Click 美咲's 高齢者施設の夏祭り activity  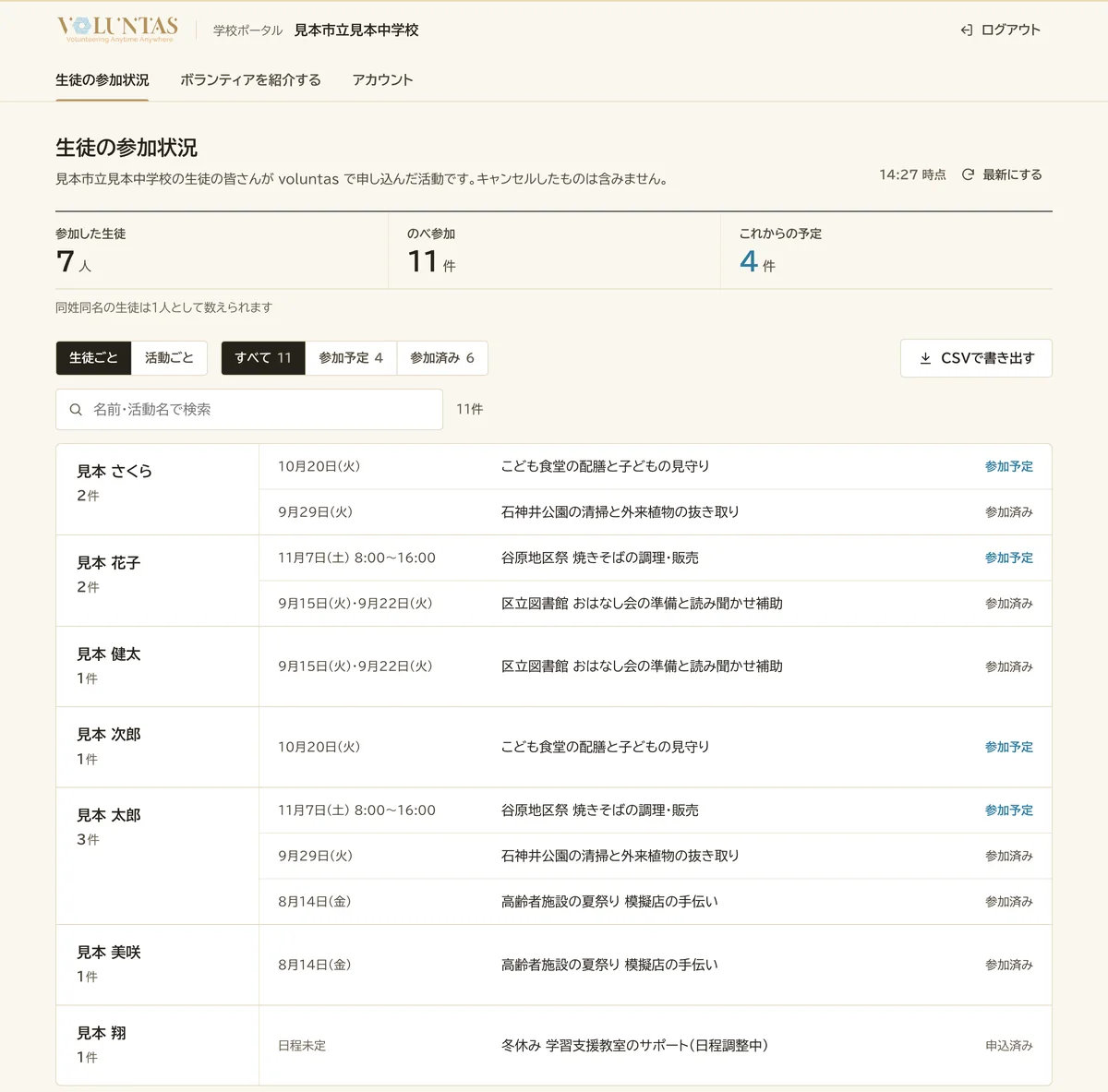click(609, 965)
